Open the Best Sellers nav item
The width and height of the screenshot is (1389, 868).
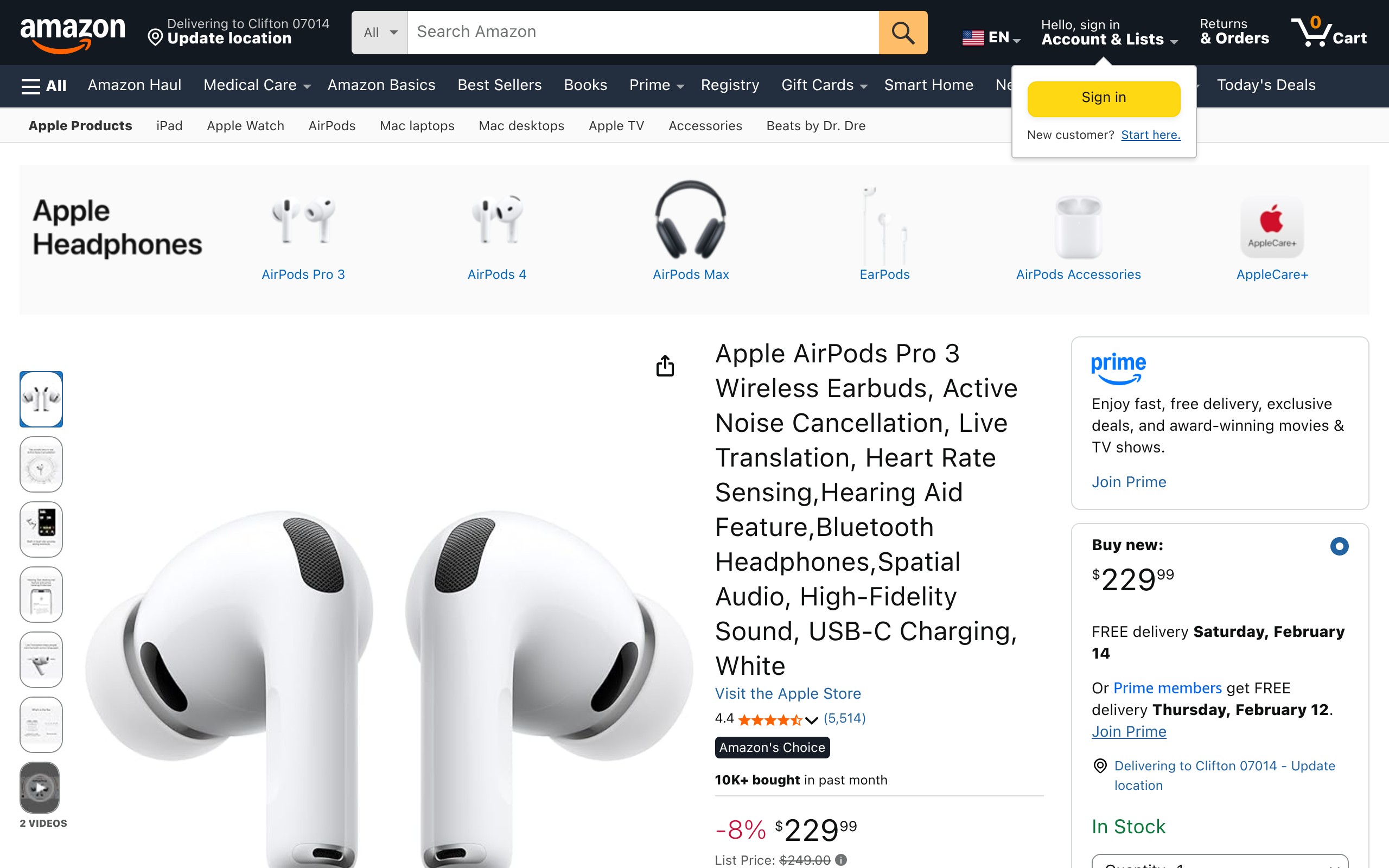[499, 86]
